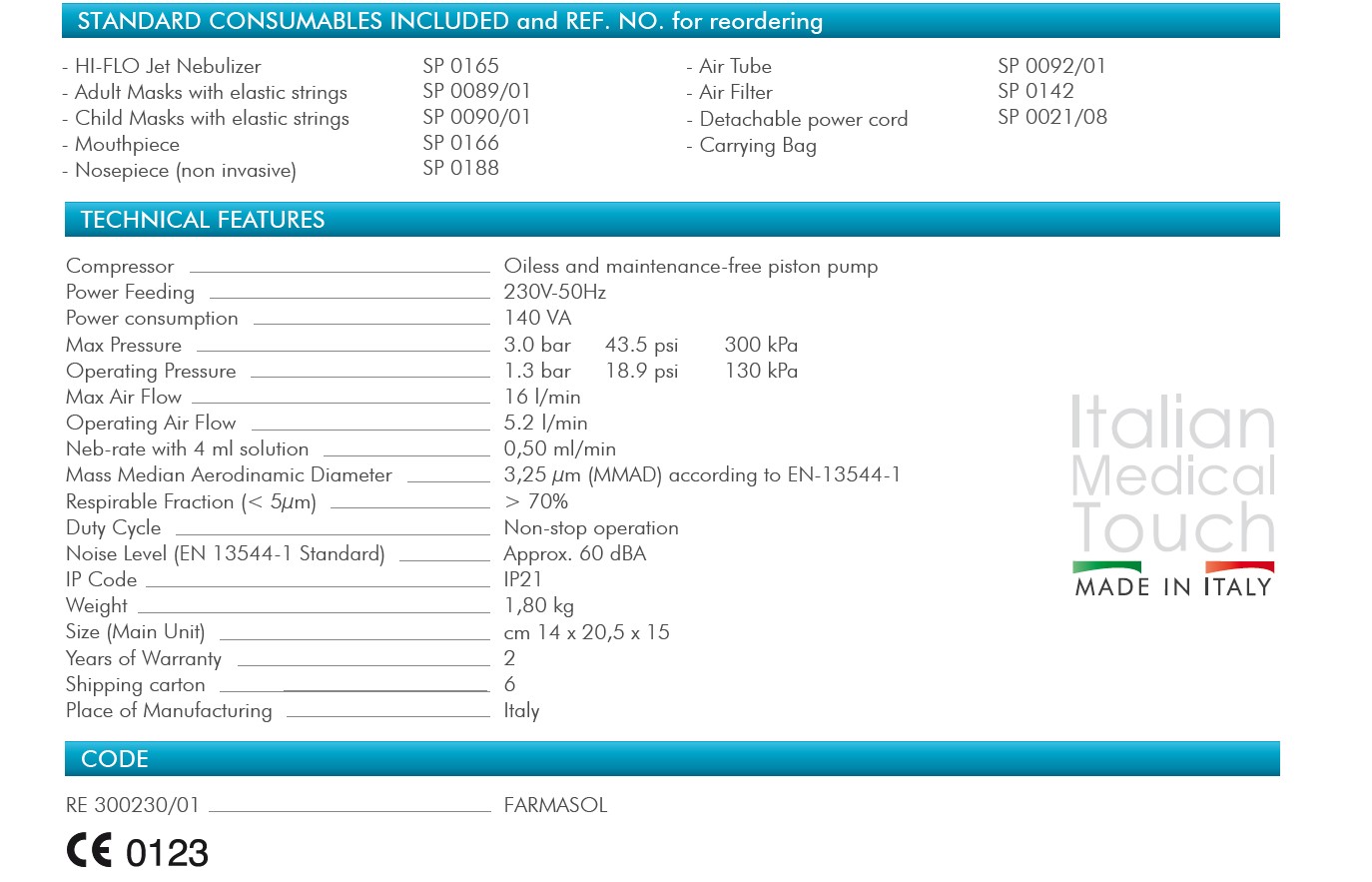Click the '16 l/min' value
Screen dimensions: 1372x882
coord(542,397)
